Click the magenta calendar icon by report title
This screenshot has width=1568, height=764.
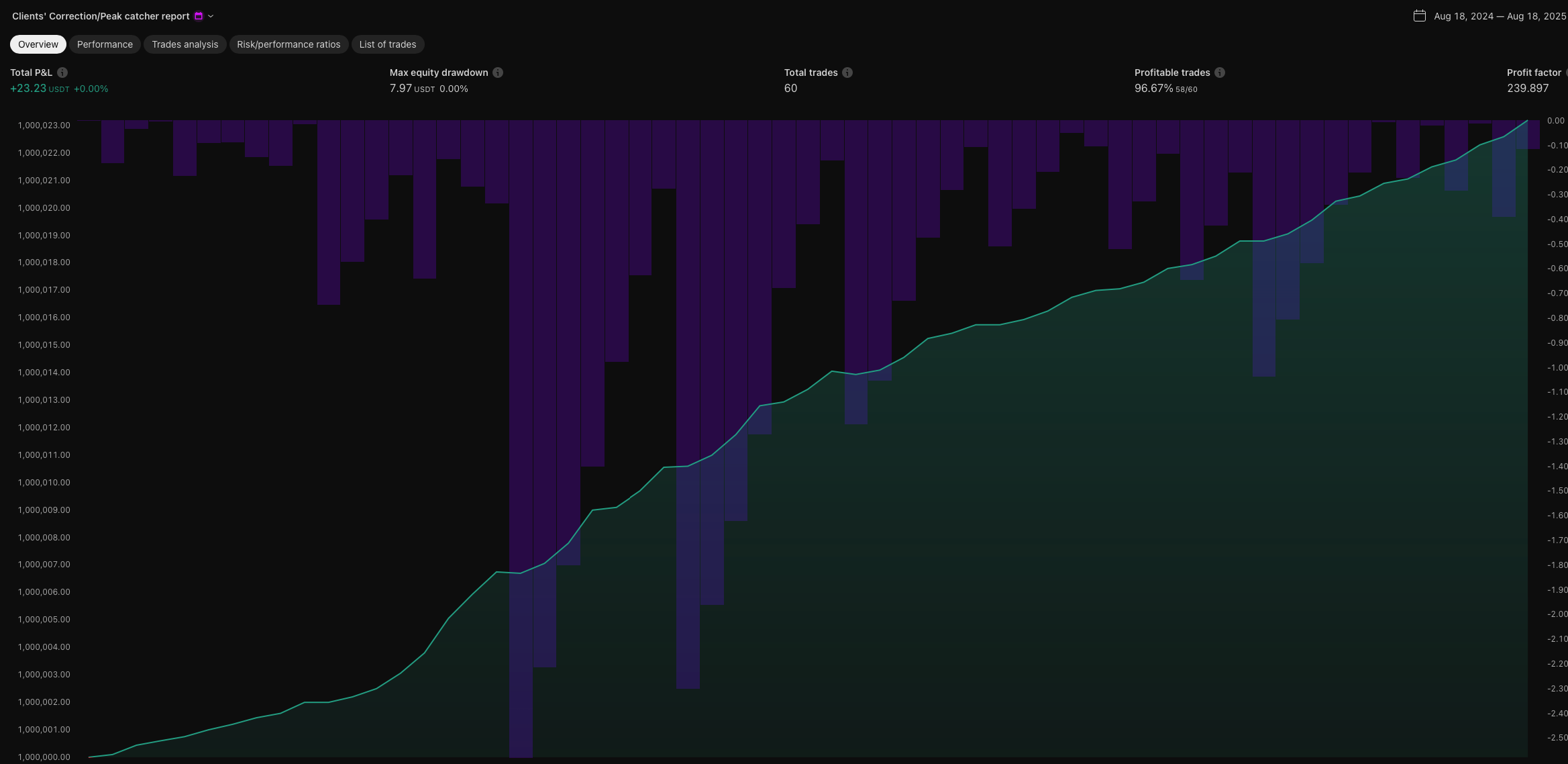click(x=199, y=16)
